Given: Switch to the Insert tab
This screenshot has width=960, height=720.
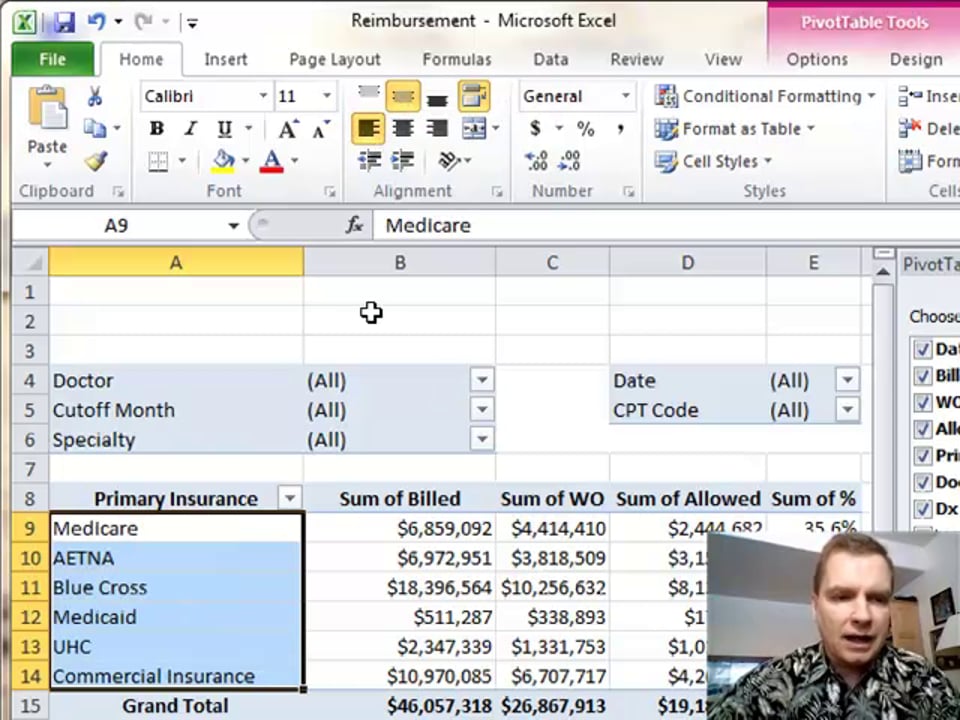Looking at the screenshot, I should (225, 59).
